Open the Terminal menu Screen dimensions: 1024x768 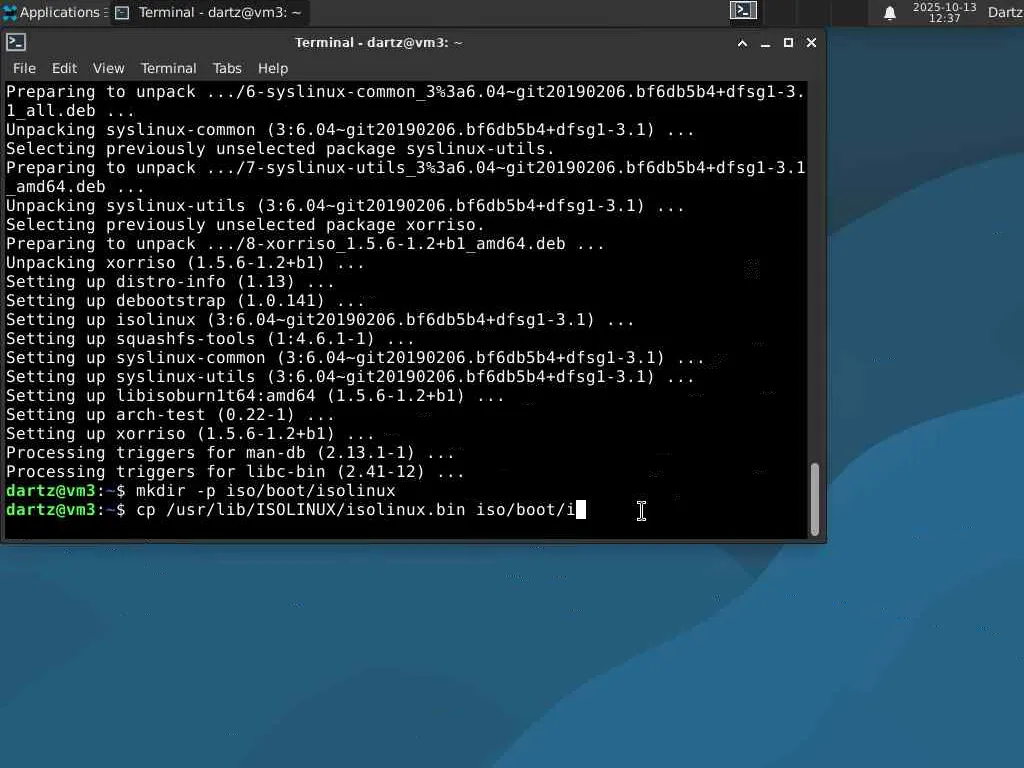[168, 68]
